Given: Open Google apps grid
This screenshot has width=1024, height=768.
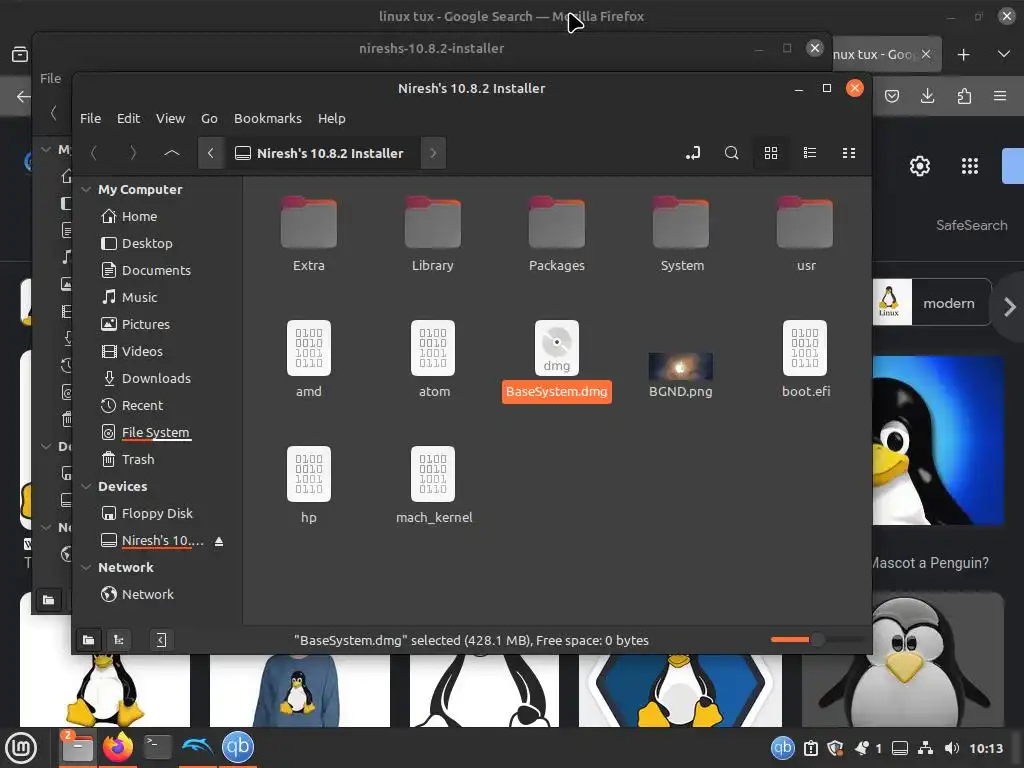Looking at the screenshot, I should [x=970, y=166].
